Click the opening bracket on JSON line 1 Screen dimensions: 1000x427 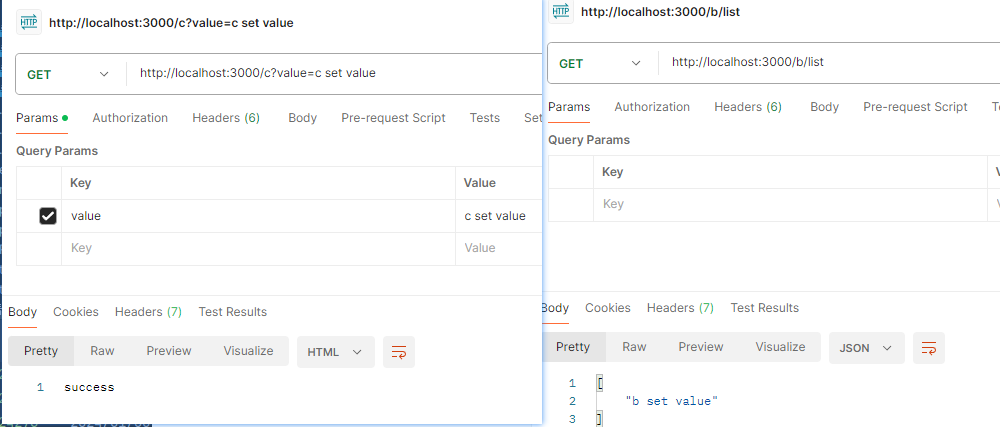[599, 384]
